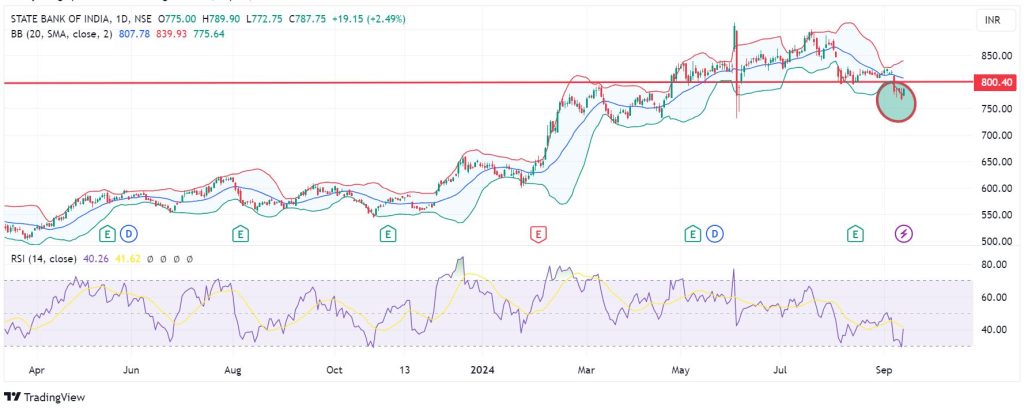Viewport: 1024px width, 411px height.
Task: Open the green E earnings marker above Aug 2023
Action: point(241,233)
